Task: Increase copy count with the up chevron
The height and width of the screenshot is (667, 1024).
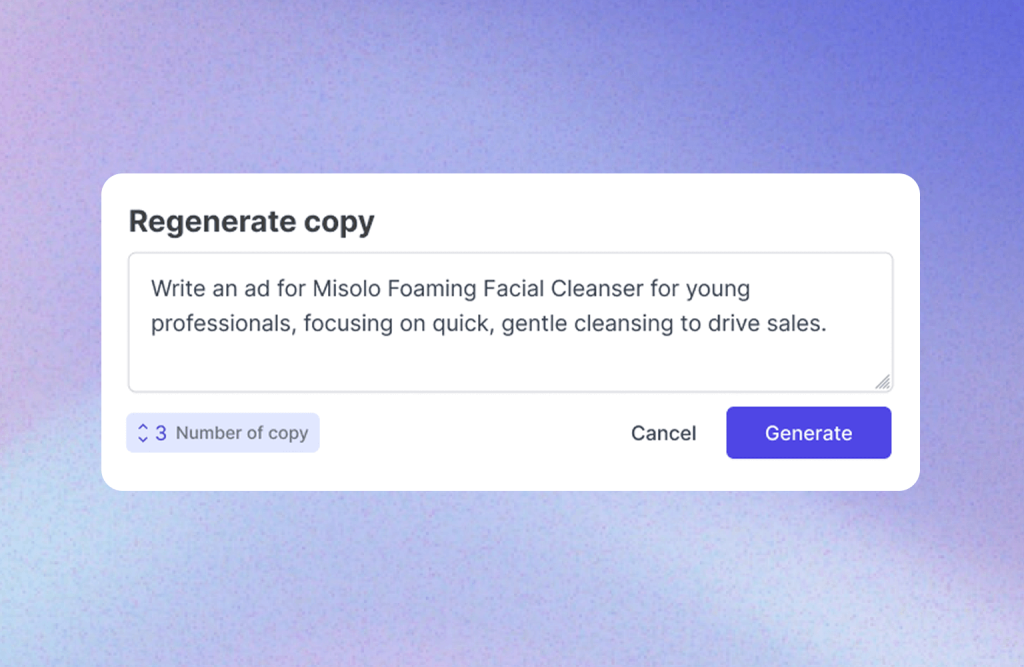Action: pyautogui.click(x=143, y=427)
